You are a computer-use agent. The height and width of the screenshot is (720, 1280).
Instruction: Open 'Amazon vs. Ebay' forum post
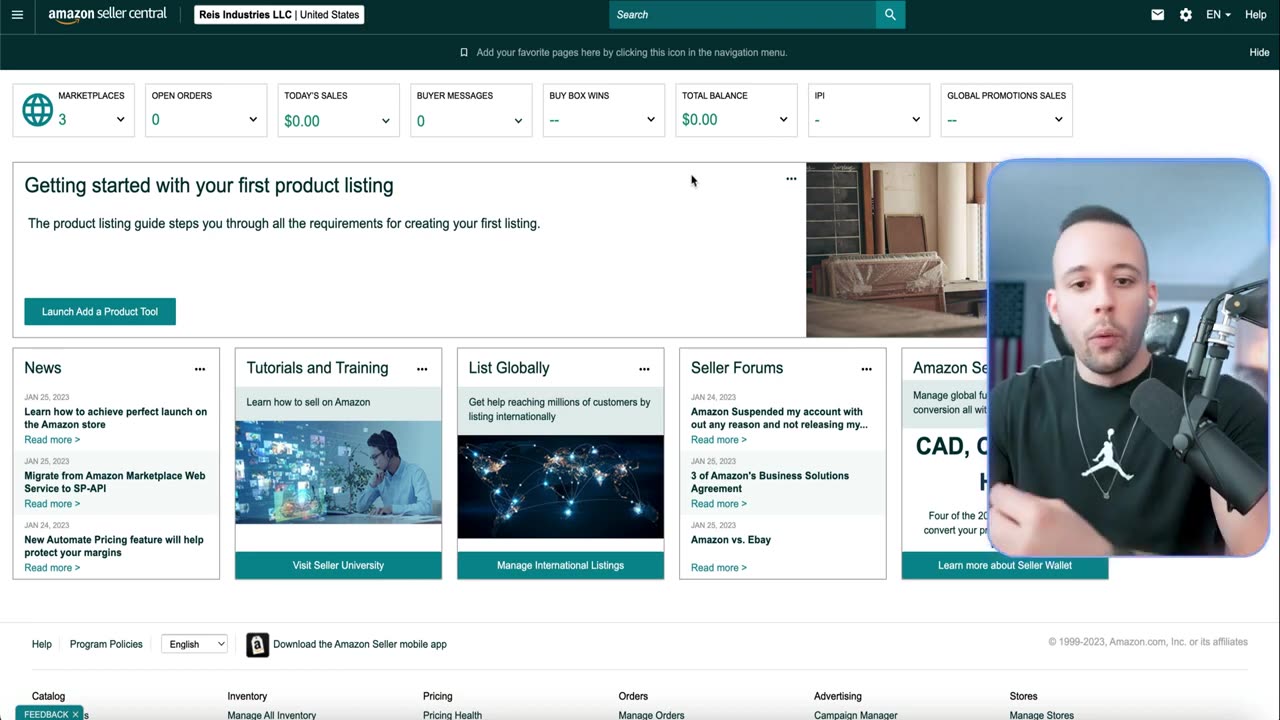731,540
